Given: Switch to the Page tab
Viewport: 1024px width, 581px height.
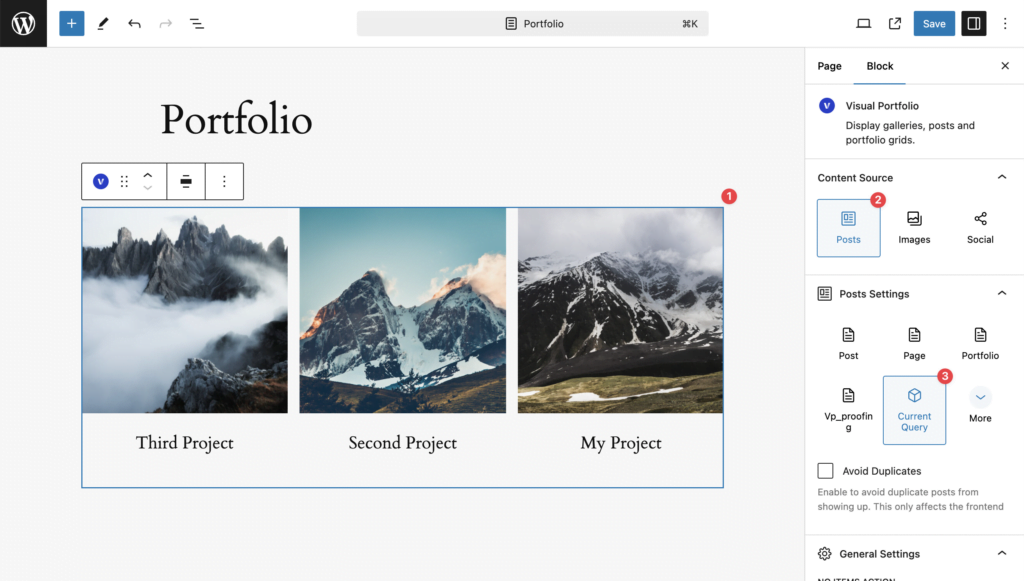Looking at the screenshot, I should click(829, 66).
